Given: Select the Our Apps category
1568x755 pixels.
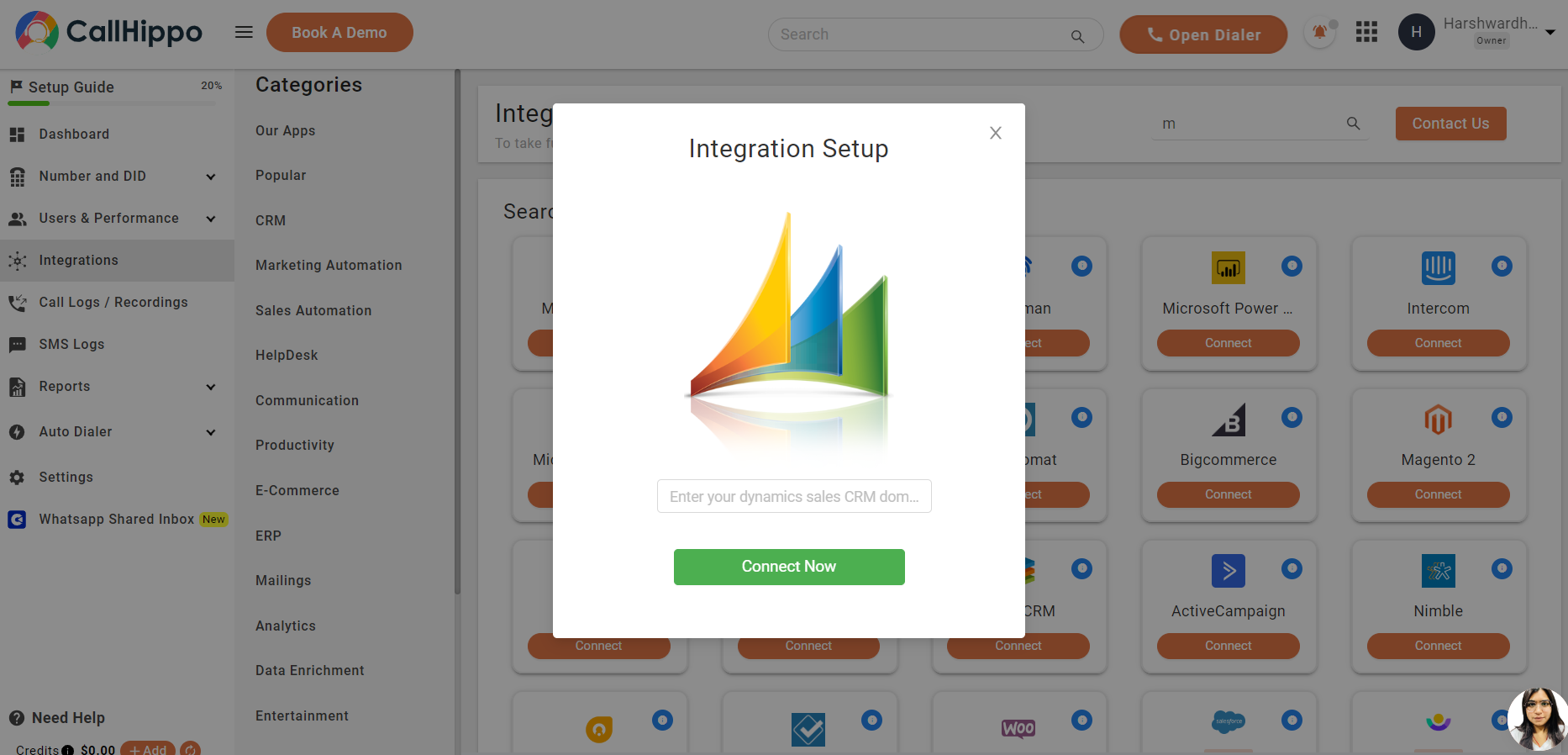Looking at the screenshot, I should pyautogui.click(x=286, y=130).
